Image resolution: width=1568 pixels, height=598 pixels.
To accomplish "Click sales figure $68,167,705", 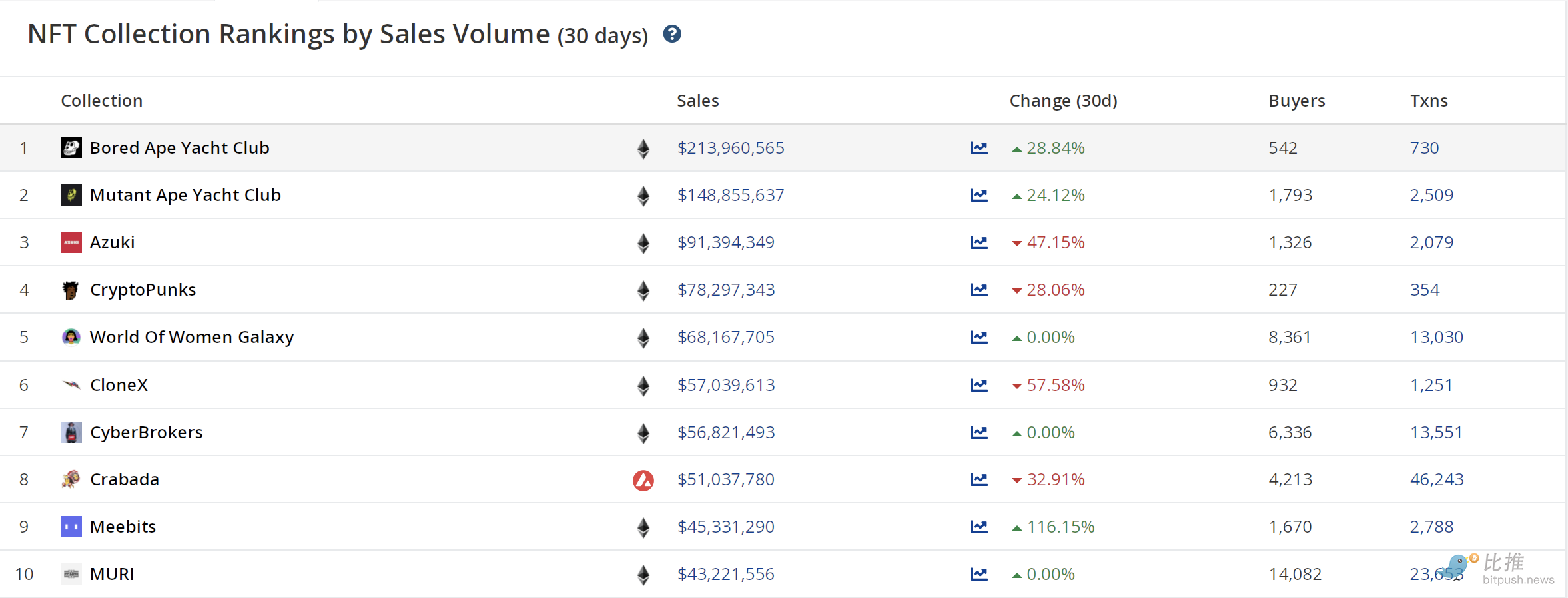I will click(x=726, y=337).
